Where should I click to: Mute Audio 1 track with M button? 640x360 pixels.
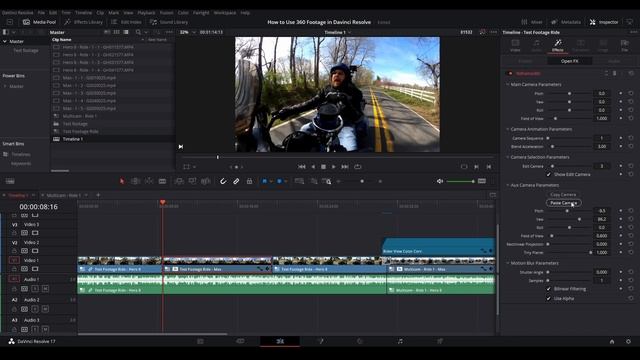point(45,289)
